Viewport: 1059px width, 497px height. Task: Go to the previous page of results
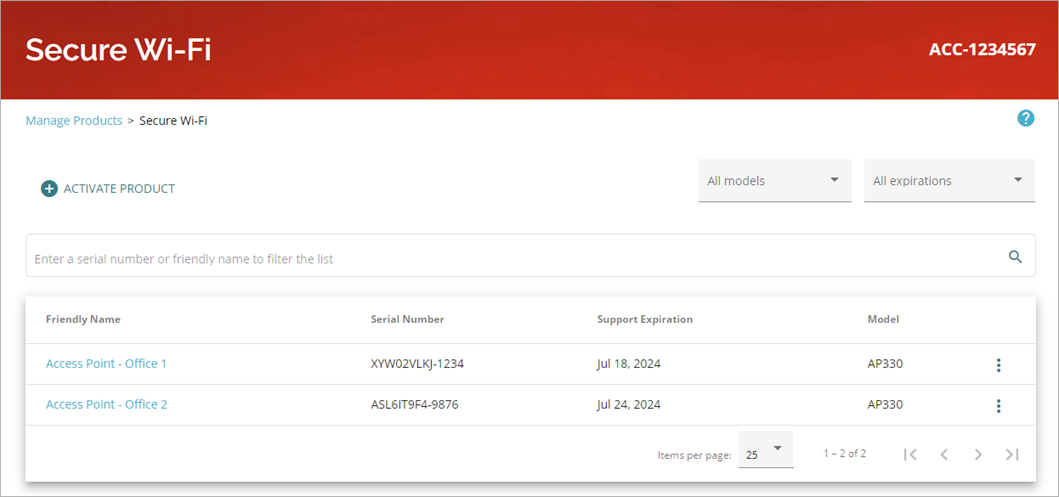pos(944,454)
